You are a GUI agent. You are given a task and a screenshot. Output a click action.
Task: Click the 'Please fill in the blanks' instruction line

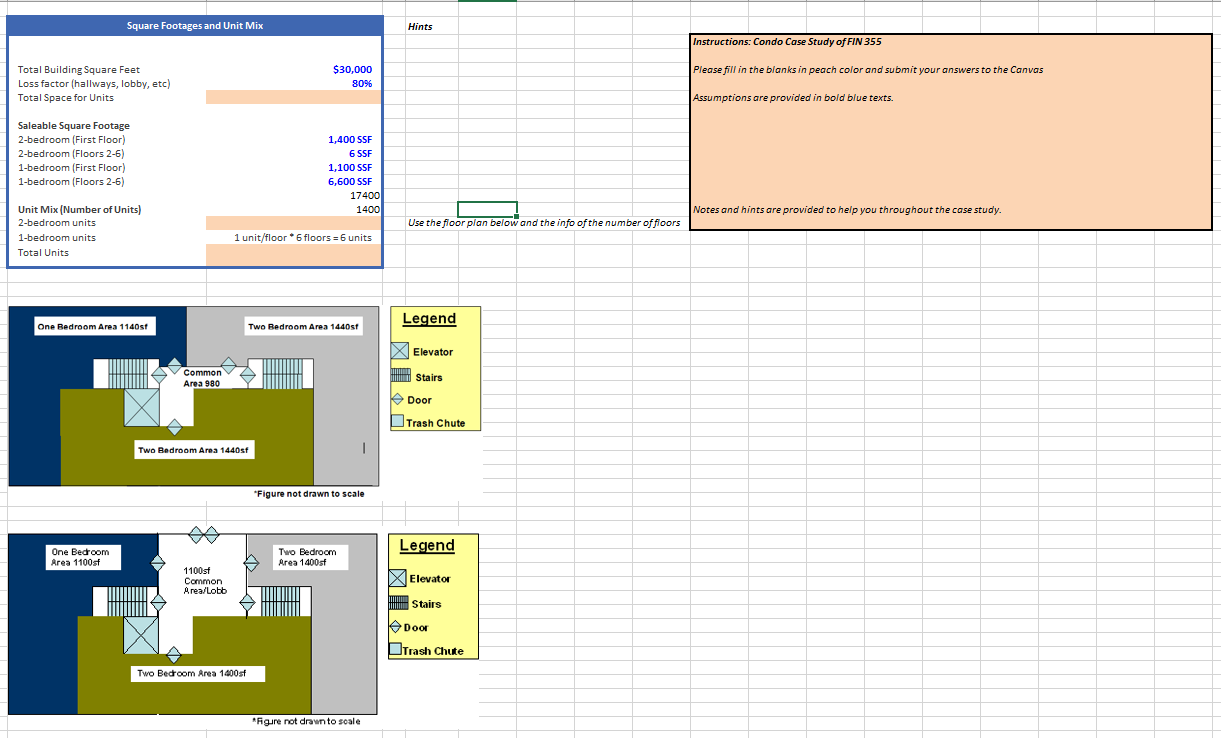[x=868, y=69]
